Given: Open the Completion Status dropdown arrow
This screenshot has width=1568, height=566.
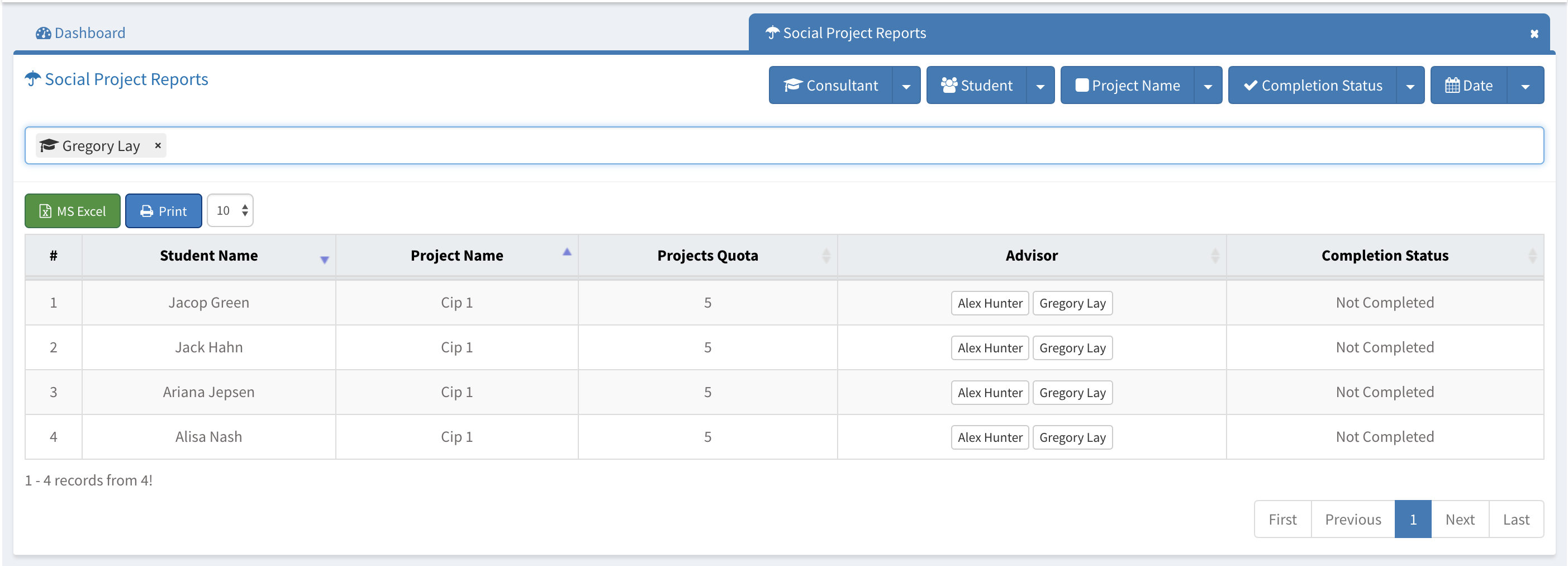Looking at the screenshot, I should click(x=1410, y=86).
